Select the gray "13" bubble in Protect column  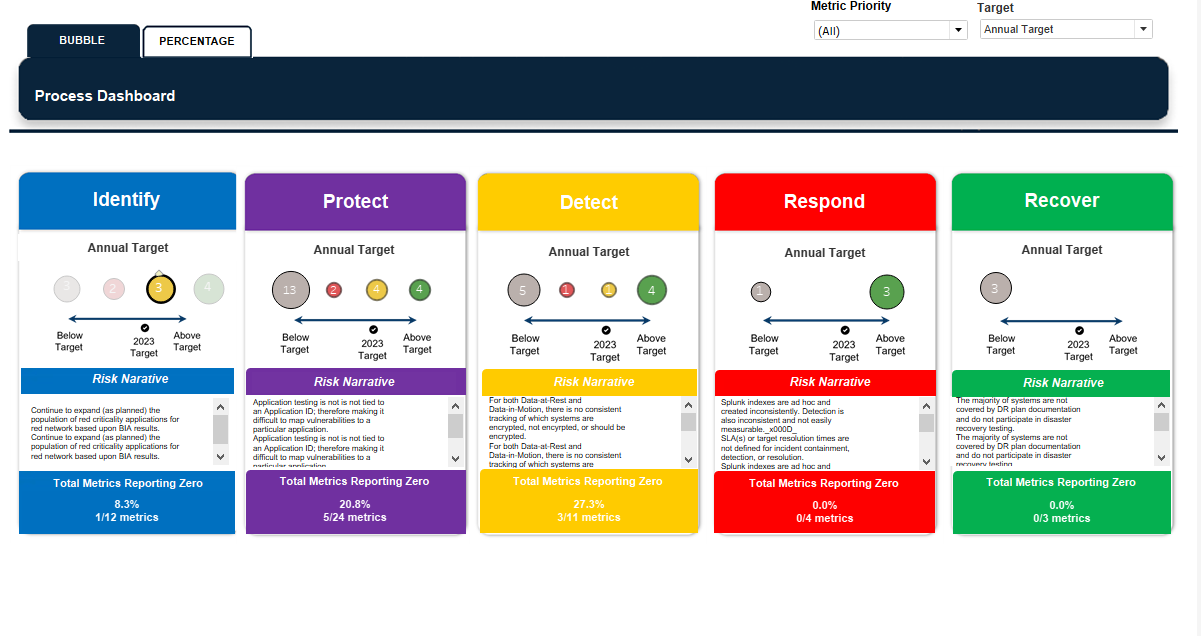tap(290, 290)
